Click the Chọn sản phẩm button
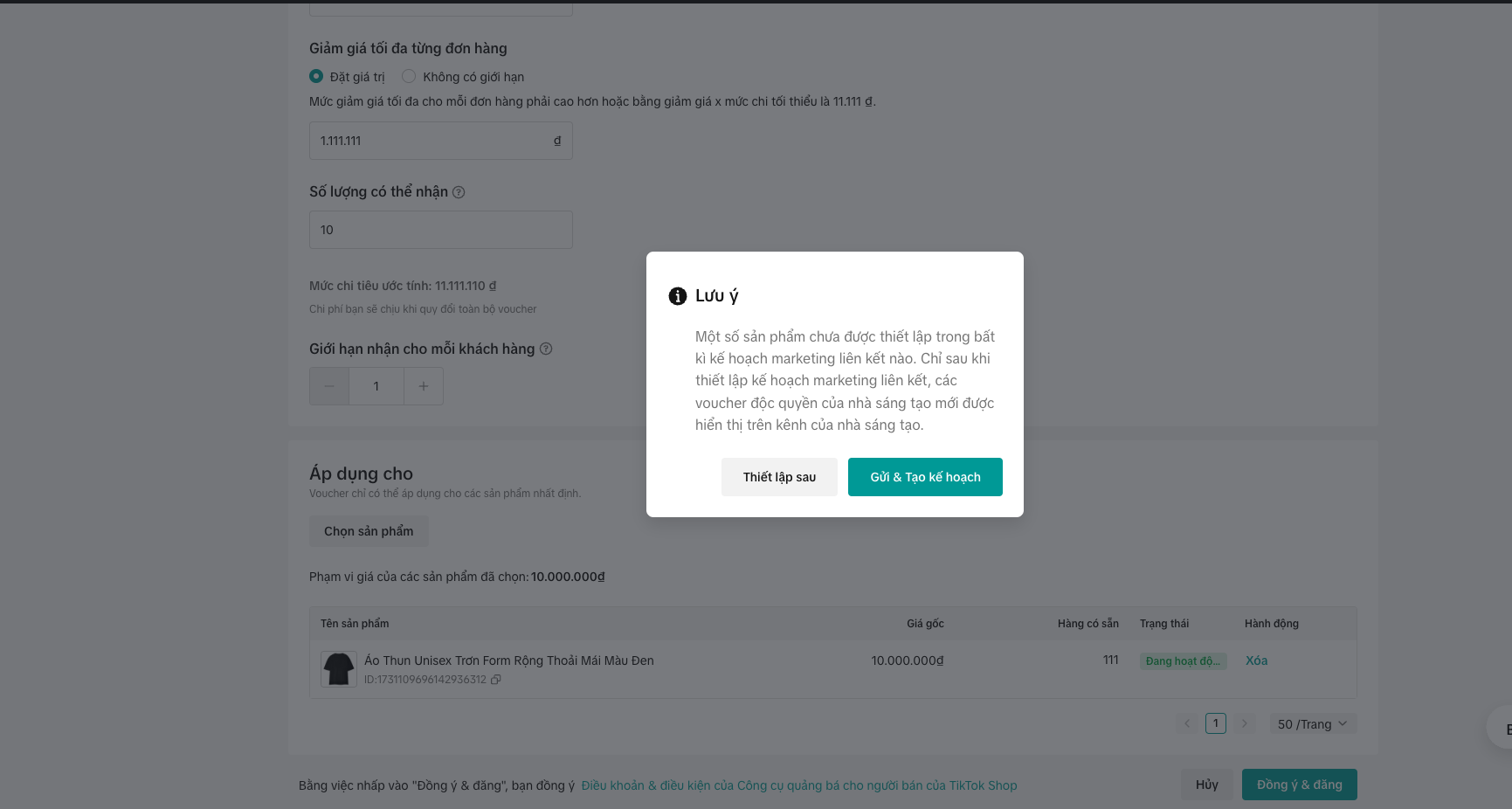The height and width of the screenshot is (809, 1512). coord(369,531)
